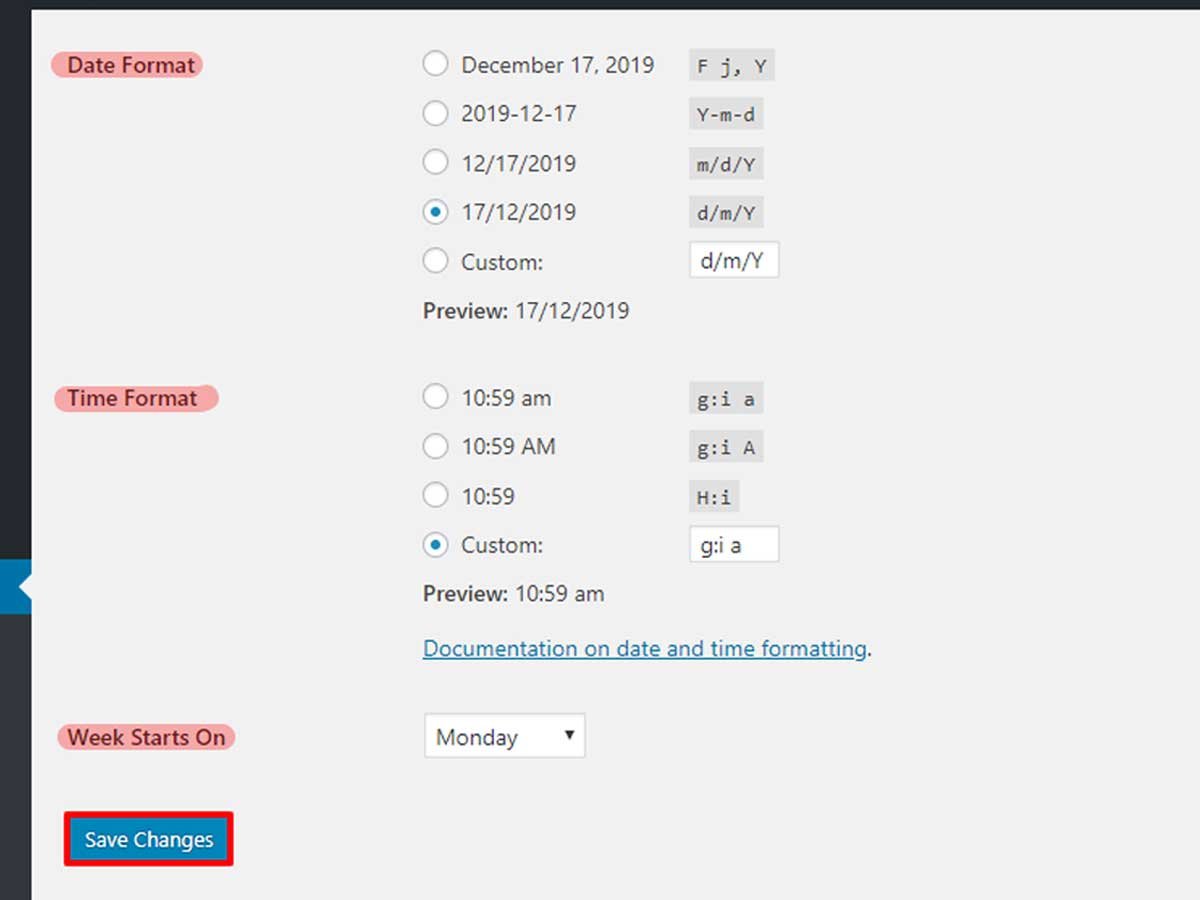Click inside the custom date format field

(x=733, y=260)
